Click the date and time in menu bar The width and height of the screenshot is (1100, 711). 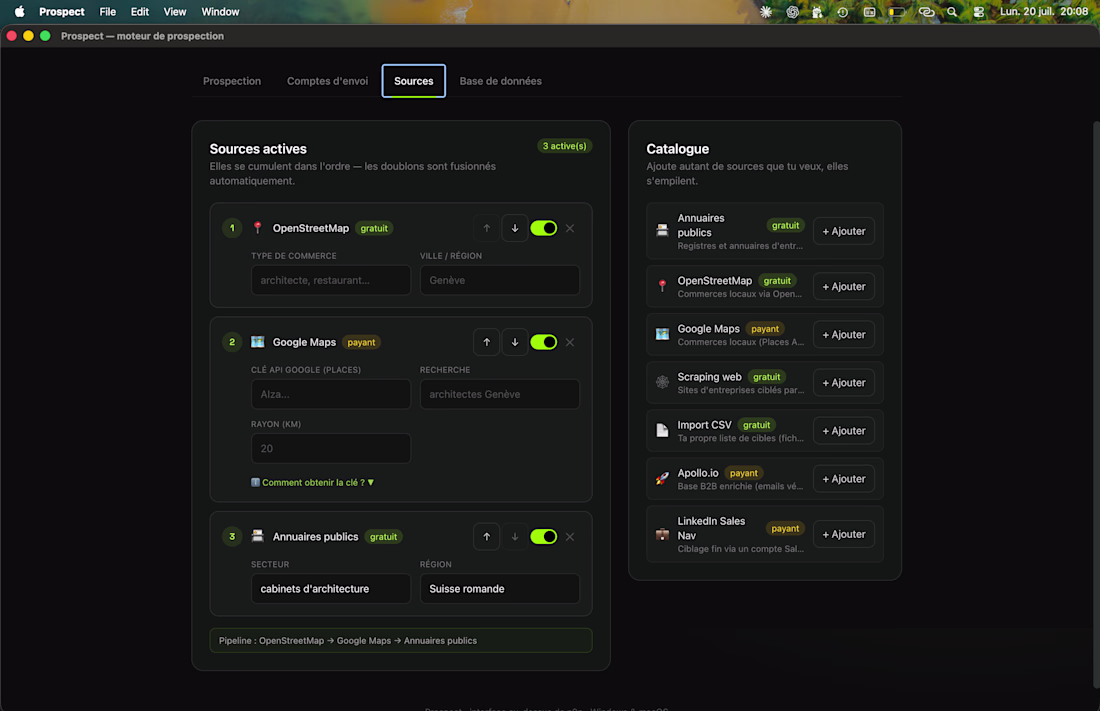(x=1043, y=12)
